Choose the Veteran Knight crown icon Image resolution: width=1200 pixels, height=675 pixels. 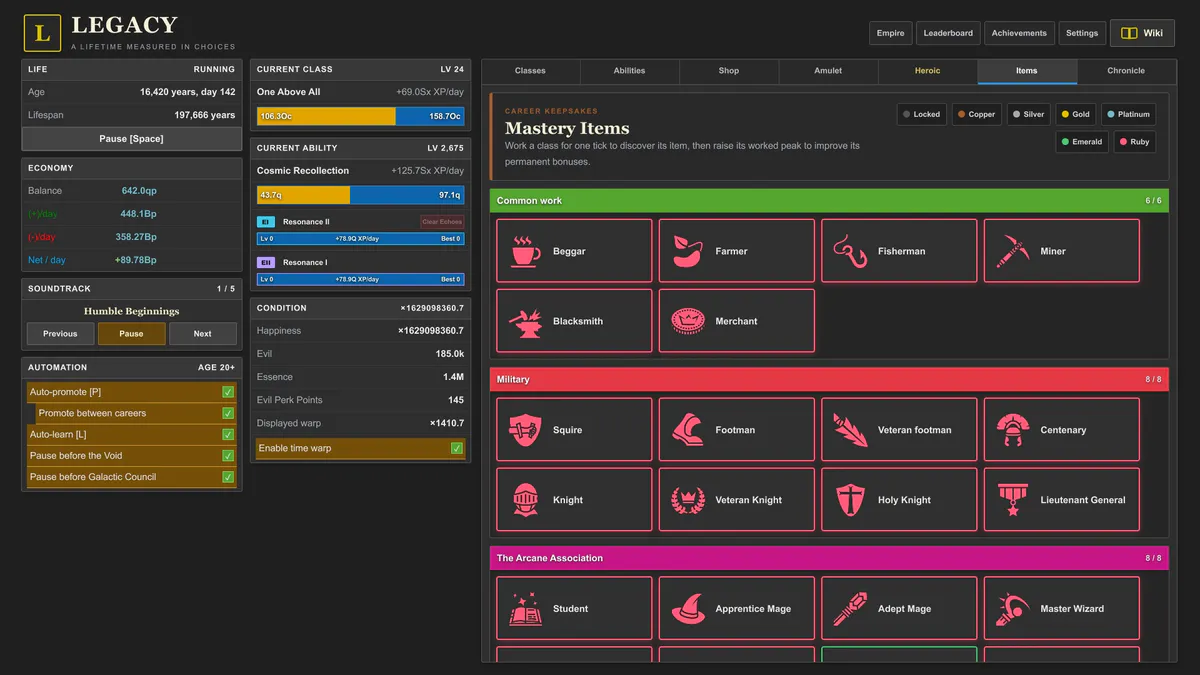click(x=688, y=500)
